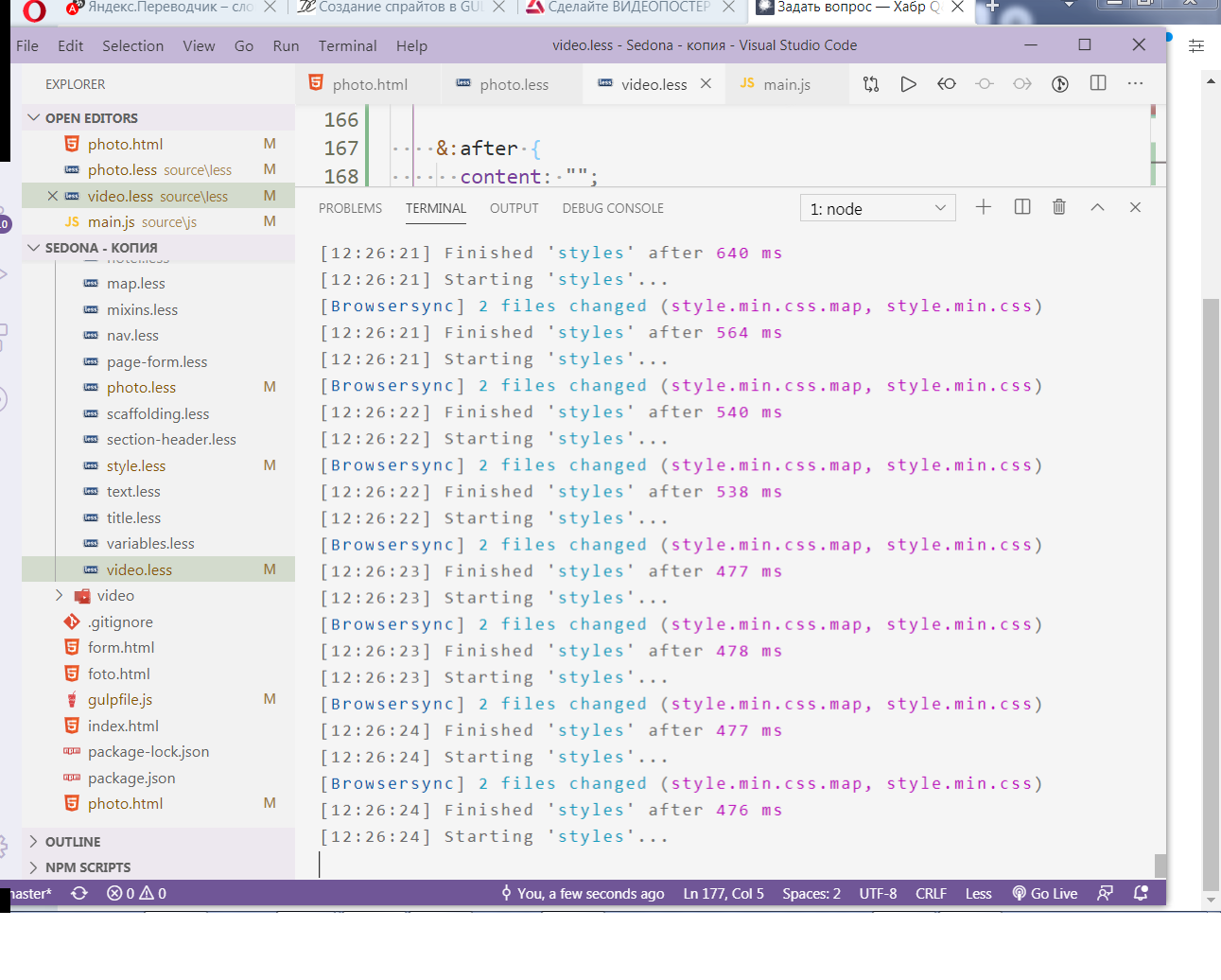Expand the video folder in explorer
Screen dimensions: 1221x980
(x=158, y=595)
